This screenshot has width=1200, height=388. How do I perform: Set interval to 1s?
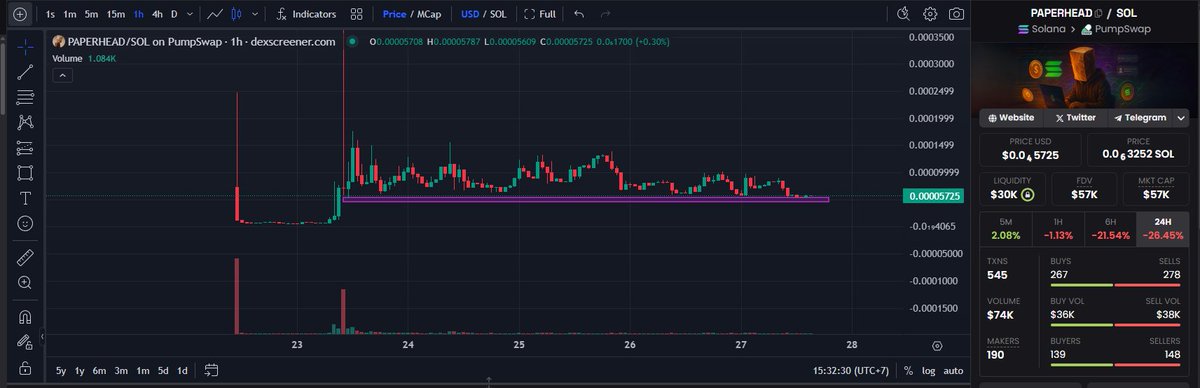click(50, 15)
